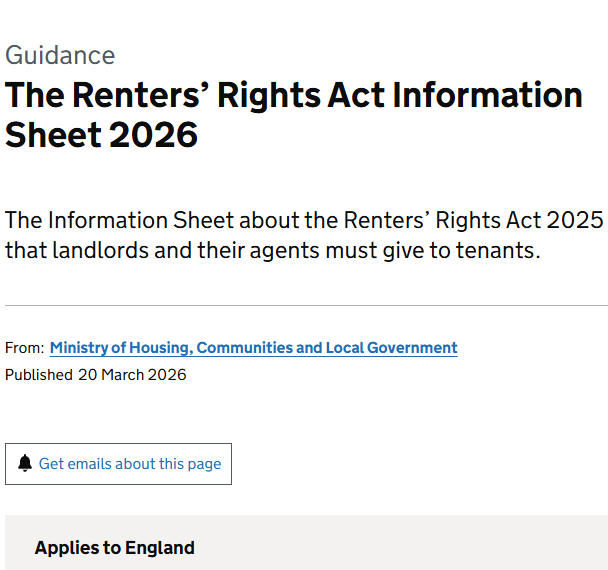Click the 'Guidance' label above the title
Viewport: 608px width, 570px height.
pos(60,55)
